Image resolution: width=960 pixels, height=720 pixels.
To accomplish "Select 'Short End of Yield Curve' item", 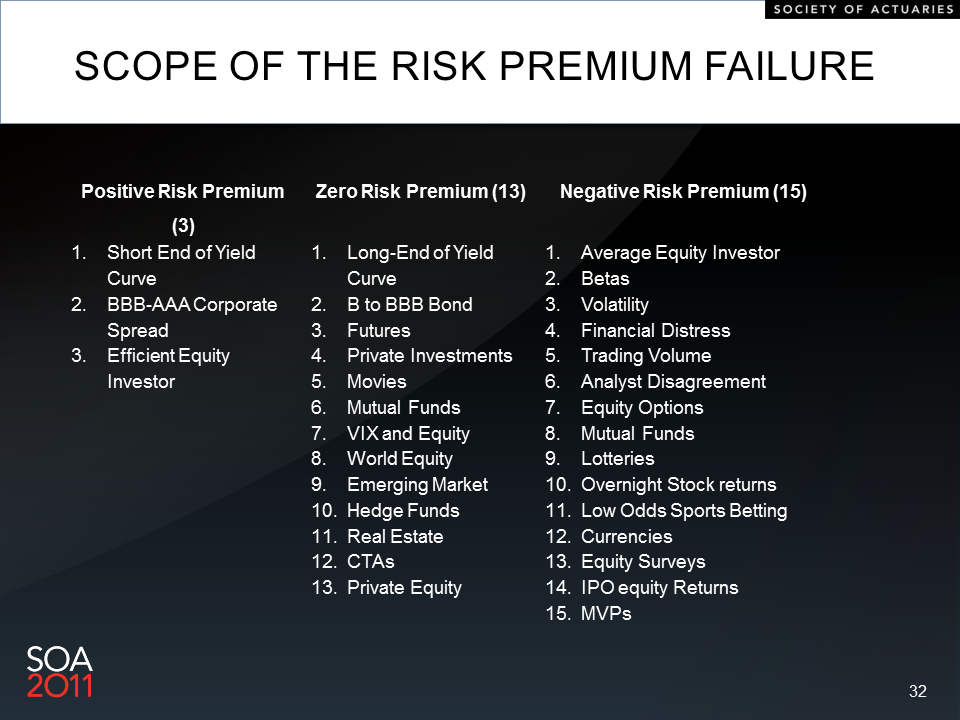I will point(181,265).
